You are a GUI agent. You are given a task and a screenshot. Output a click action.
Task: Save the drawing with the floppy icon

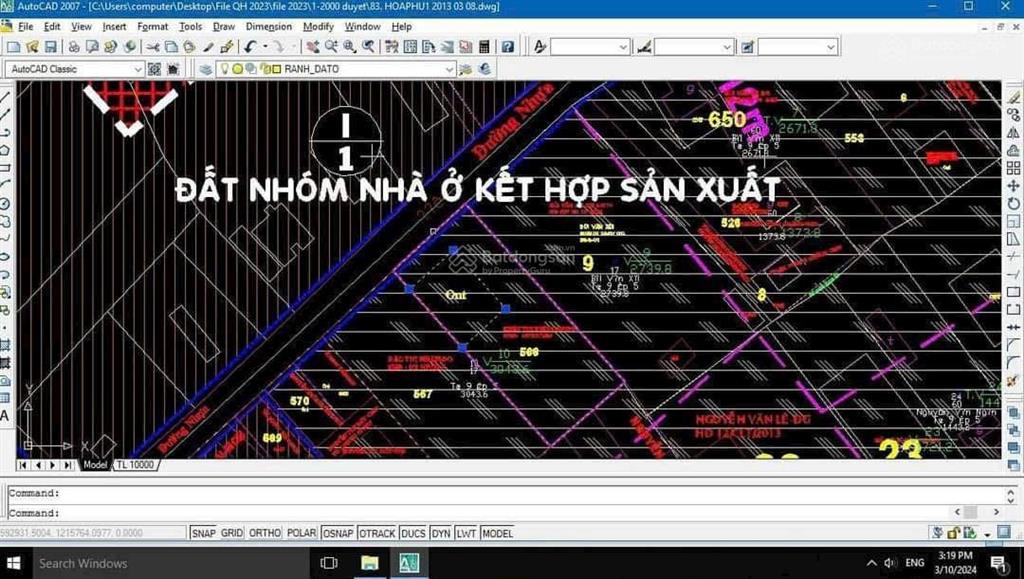(x=50, y=47)
